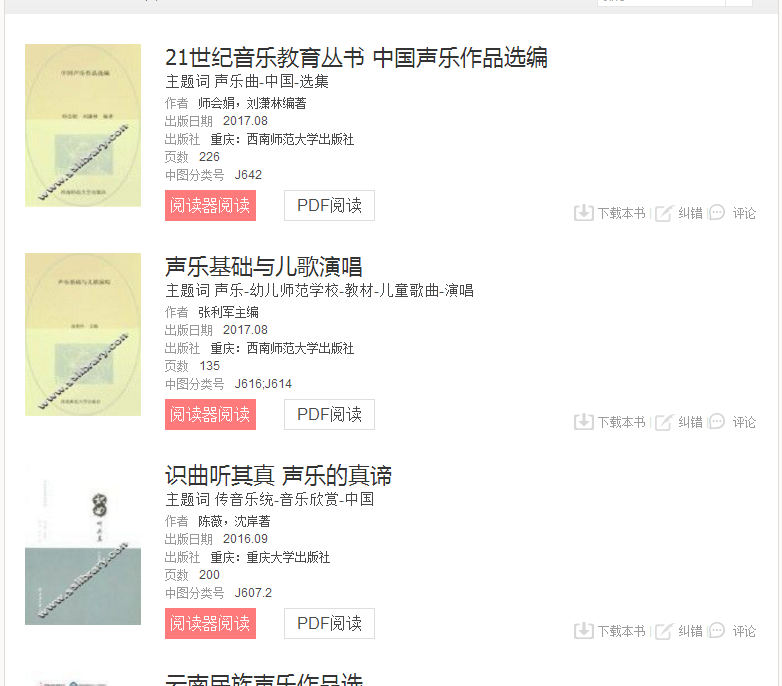
Task: Click classification number J642
Action: [x=248, y=175]
